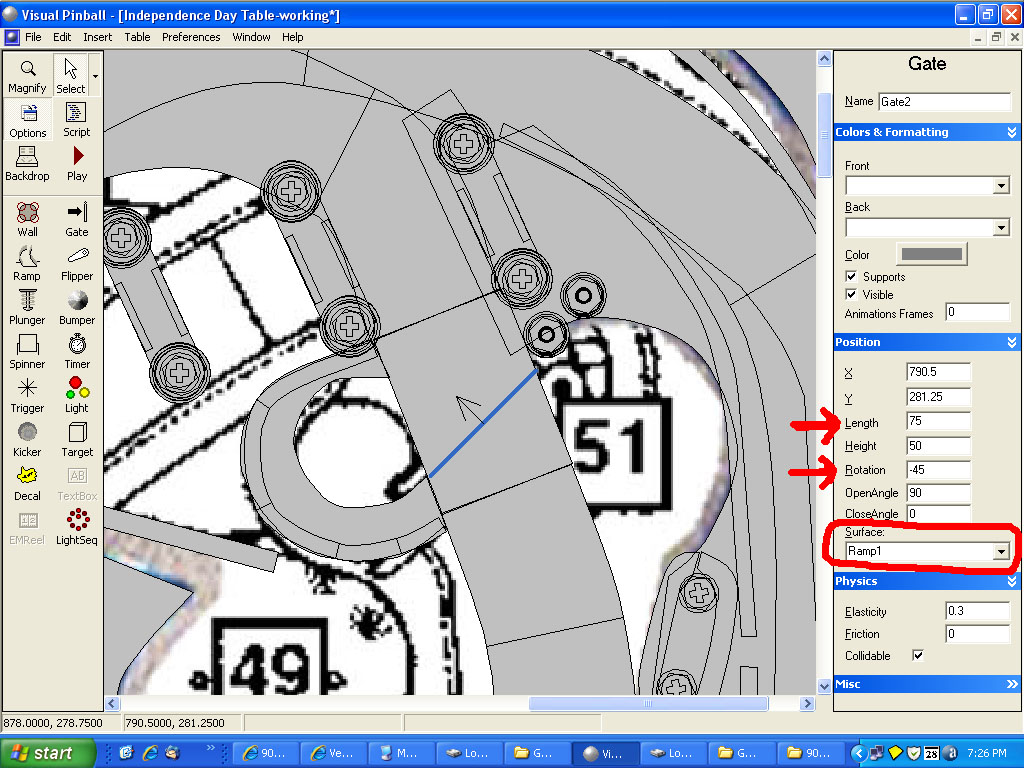Viewport: 1024px width, 768px height.
Task: Open the Front image dropdown
Action: (1000, 186)
